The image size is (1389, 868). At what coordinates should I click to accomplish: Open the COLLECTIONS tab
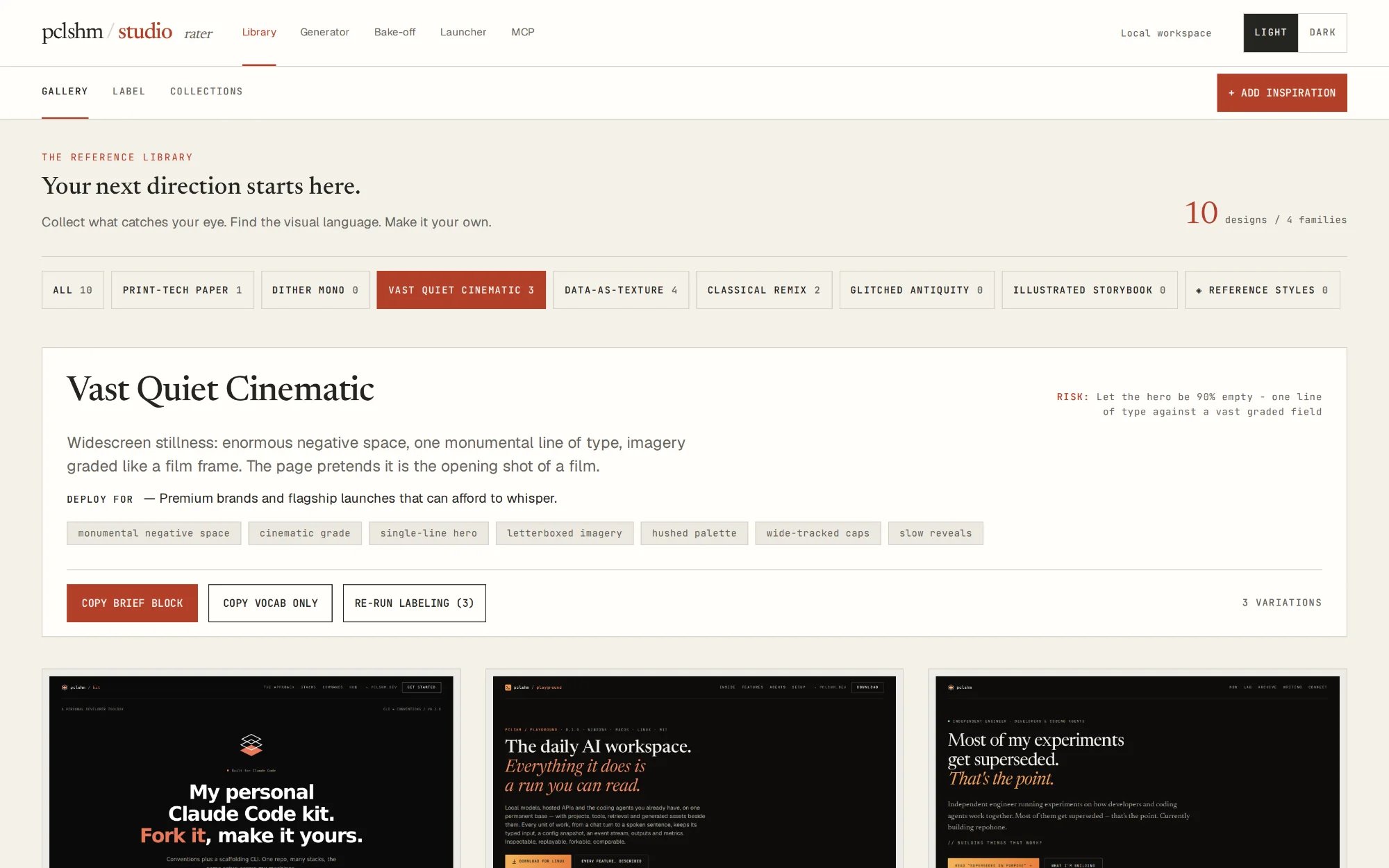[206, 92]
